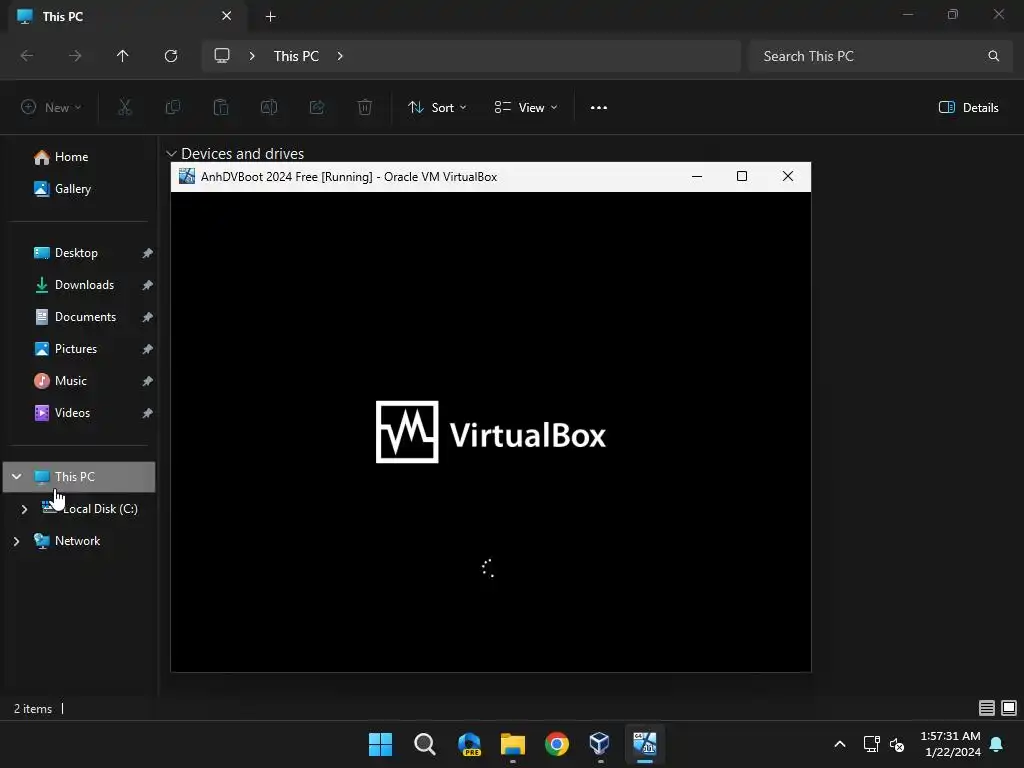Open taskbar Search
Image resolution: width=1024 pixels, height=768 pixels.
424,744
